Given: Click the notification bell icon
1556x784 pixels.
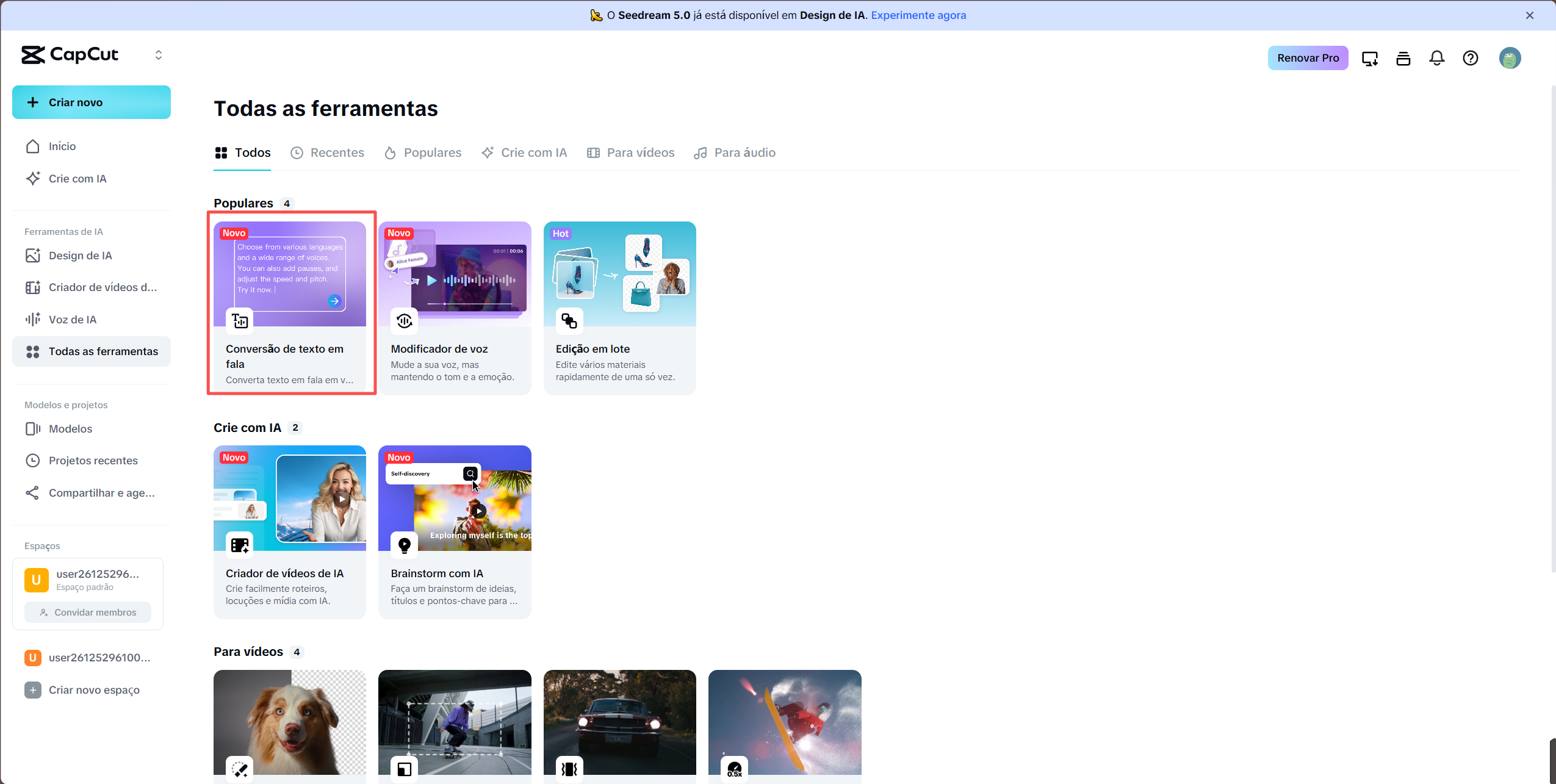Looking at the screenshot, I should (1437, 58).
